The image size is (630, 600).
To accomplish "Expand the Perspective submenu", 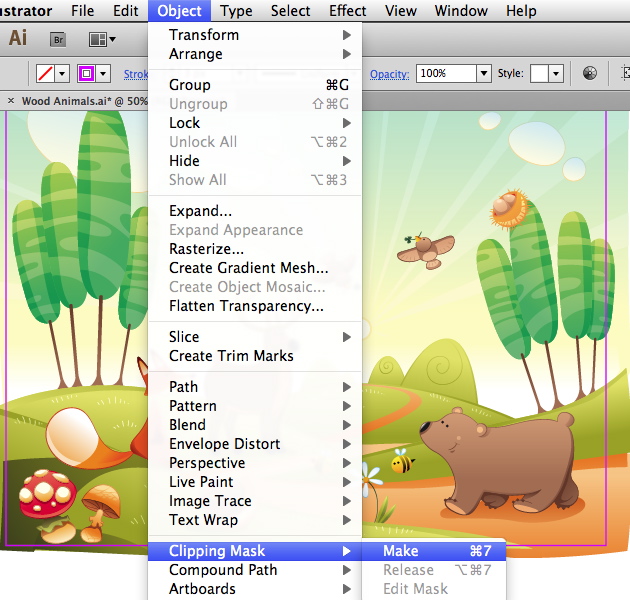I will [255, 463].
